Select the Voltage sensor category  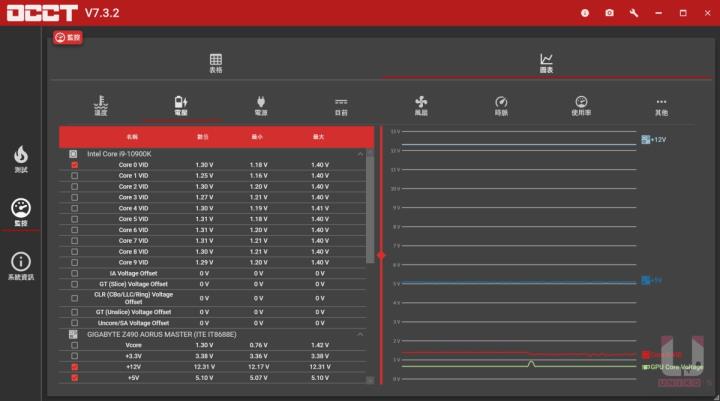coord(181,105)
